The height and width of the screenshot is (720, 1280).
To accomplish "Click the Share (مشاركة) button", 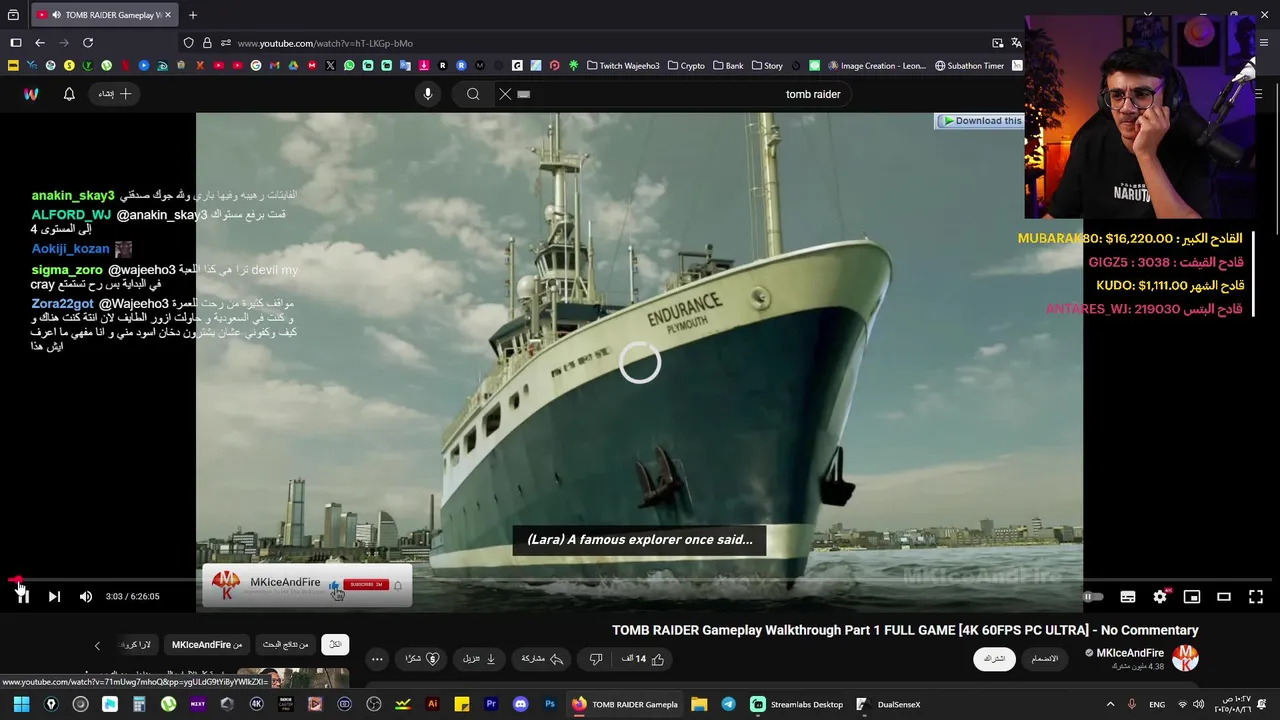I will (x=540, y=659).
